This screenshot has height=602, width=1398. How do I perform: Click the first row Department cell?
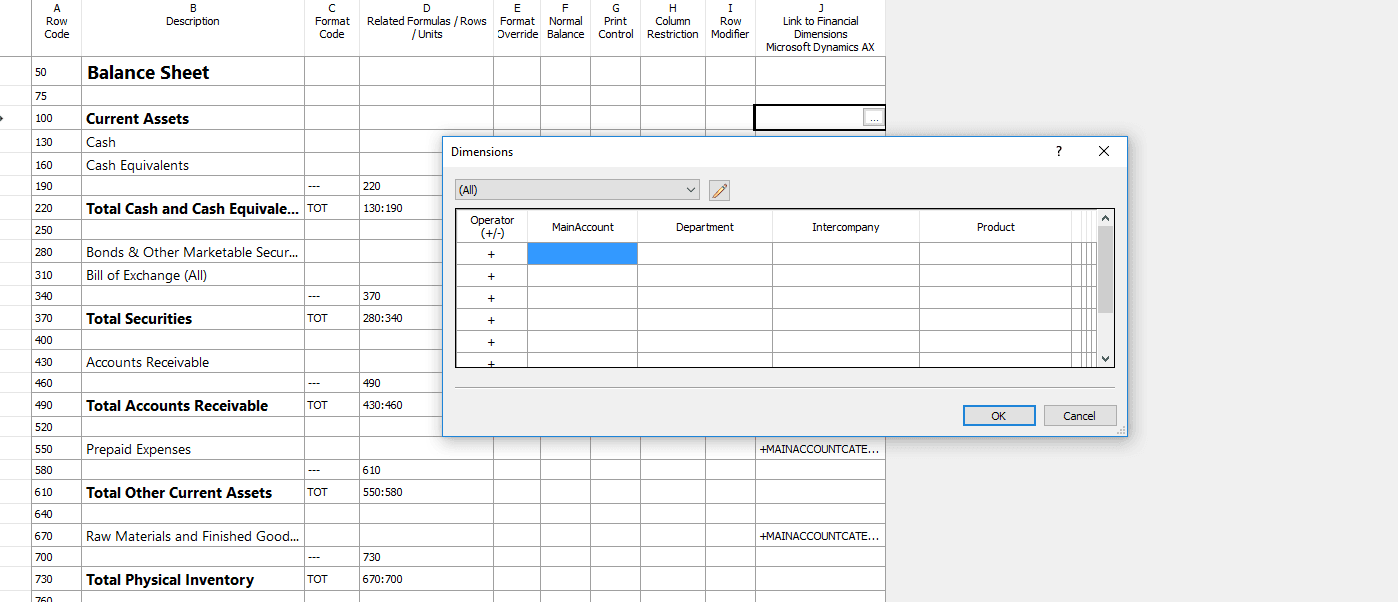(704, 254)
